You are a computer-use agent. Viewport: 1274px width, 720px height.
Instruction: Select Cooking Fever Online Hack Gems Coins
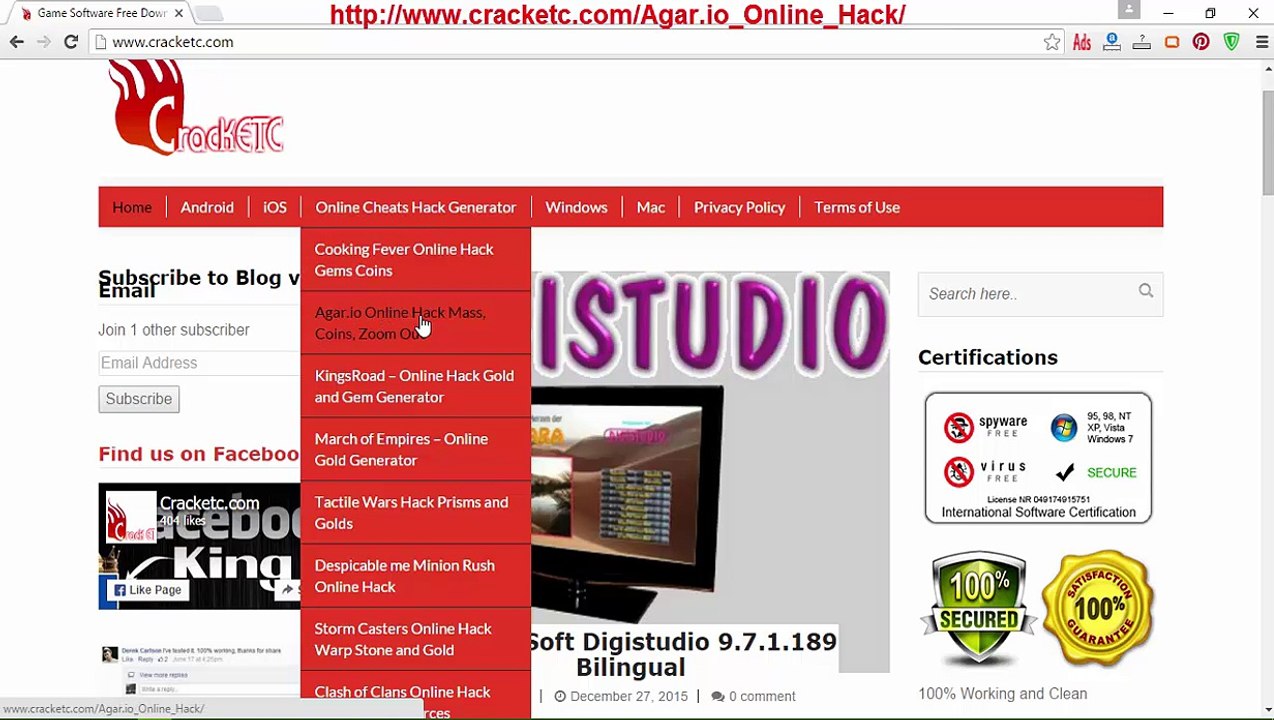tap(415, 260)
